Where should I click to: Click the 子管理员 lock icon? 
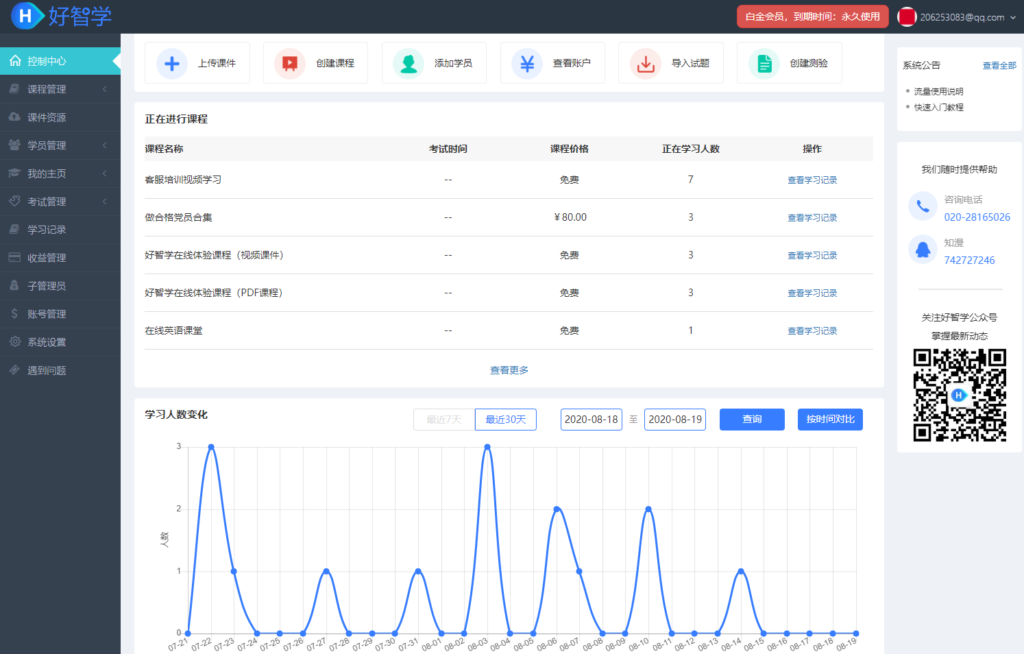[14, 286]
